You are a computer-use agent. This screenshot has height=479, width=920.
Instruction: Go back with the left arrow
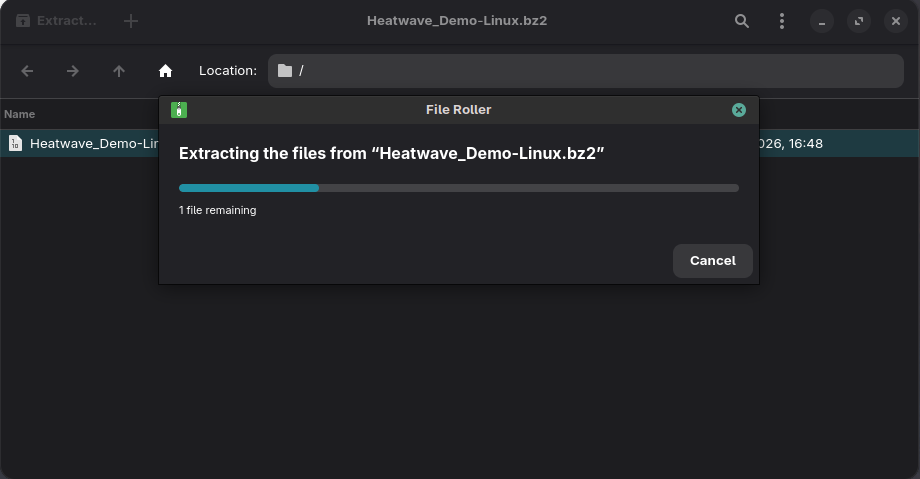click(27, 71)
